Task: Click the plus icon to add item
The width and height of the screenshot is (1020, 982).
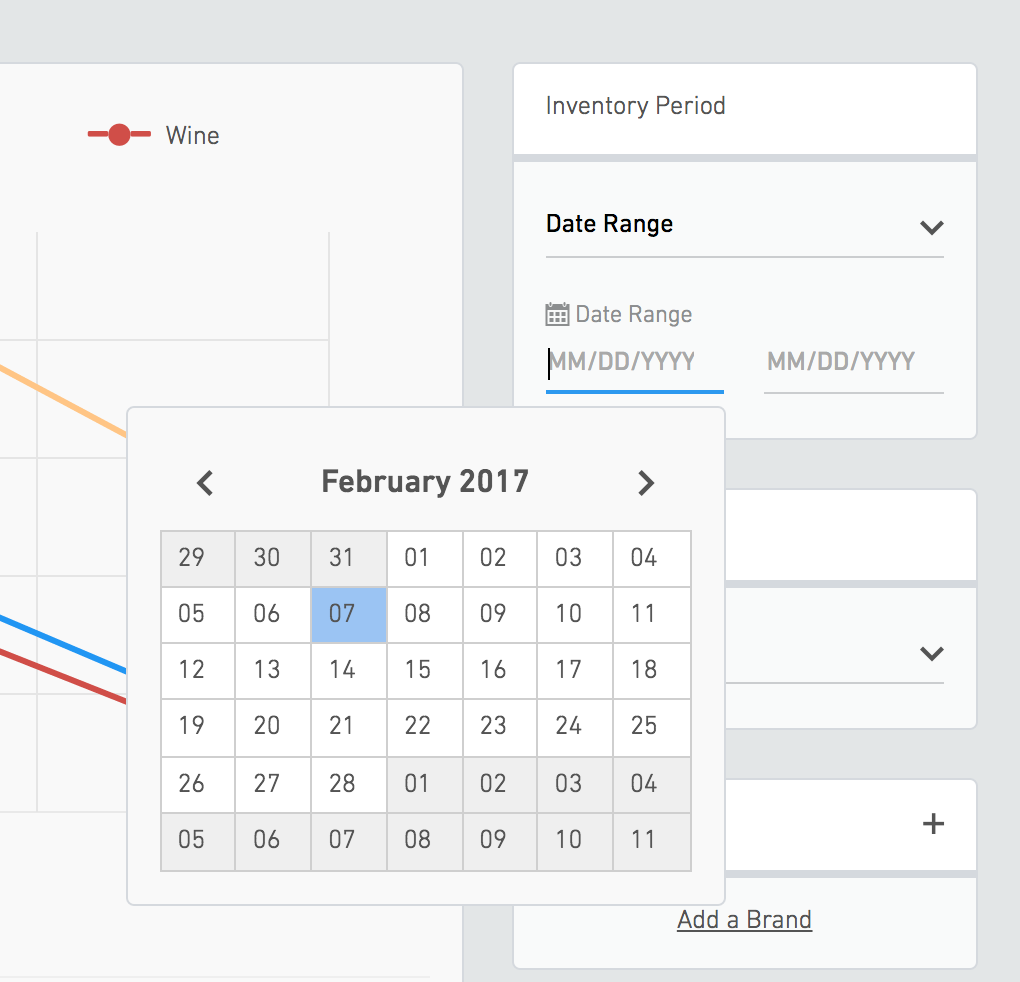Action: [932, 824]
